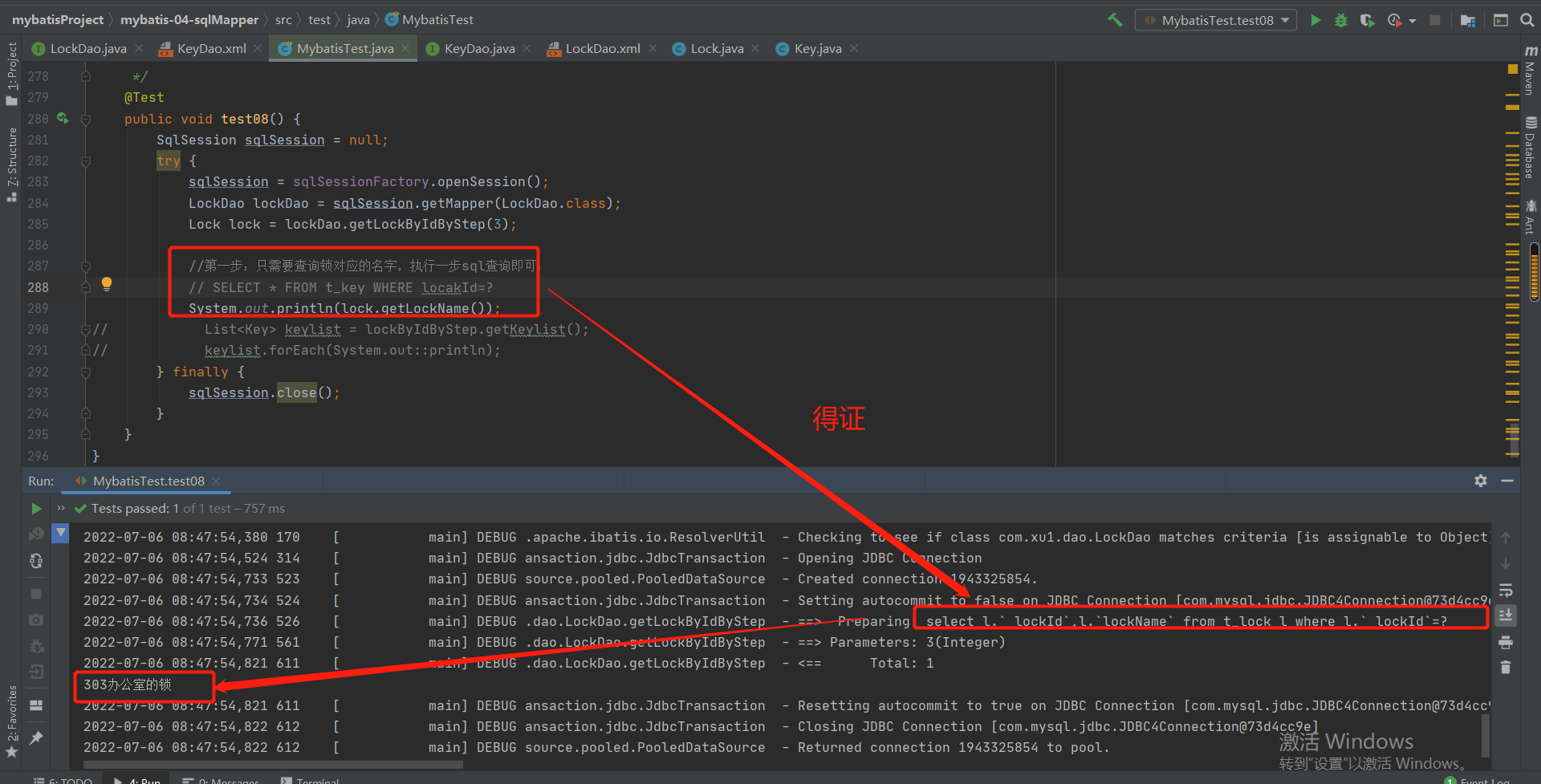
Task: Click the stop square in the Run panel sidebar
Action: (x=36, y=594)
